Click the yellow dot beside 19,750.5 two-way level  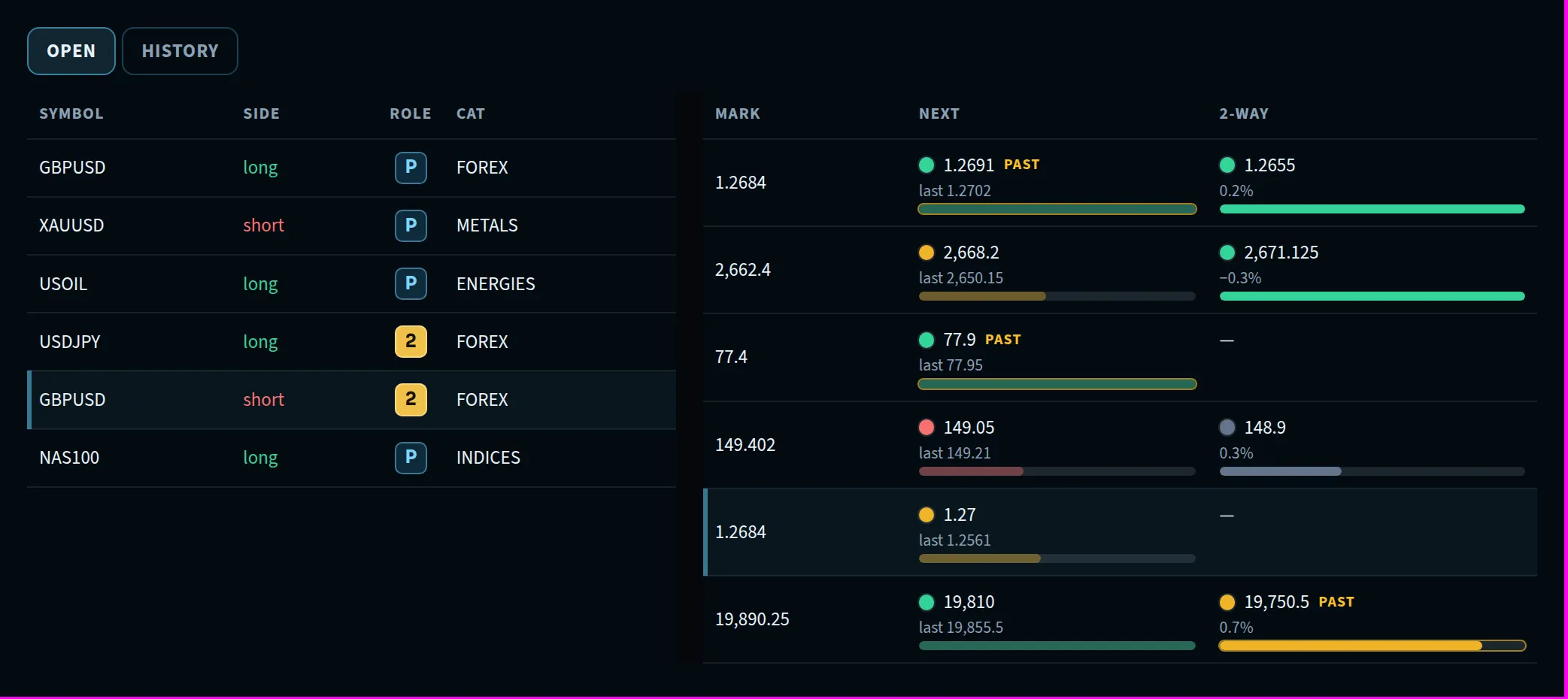(x=1227, y=602)
